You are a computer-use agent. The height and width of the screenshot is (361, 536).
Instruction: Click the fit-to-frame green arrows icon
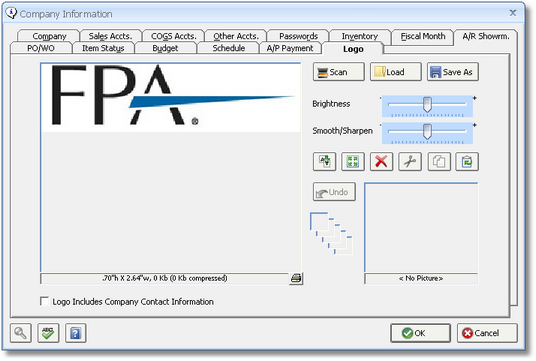point(353,161)
